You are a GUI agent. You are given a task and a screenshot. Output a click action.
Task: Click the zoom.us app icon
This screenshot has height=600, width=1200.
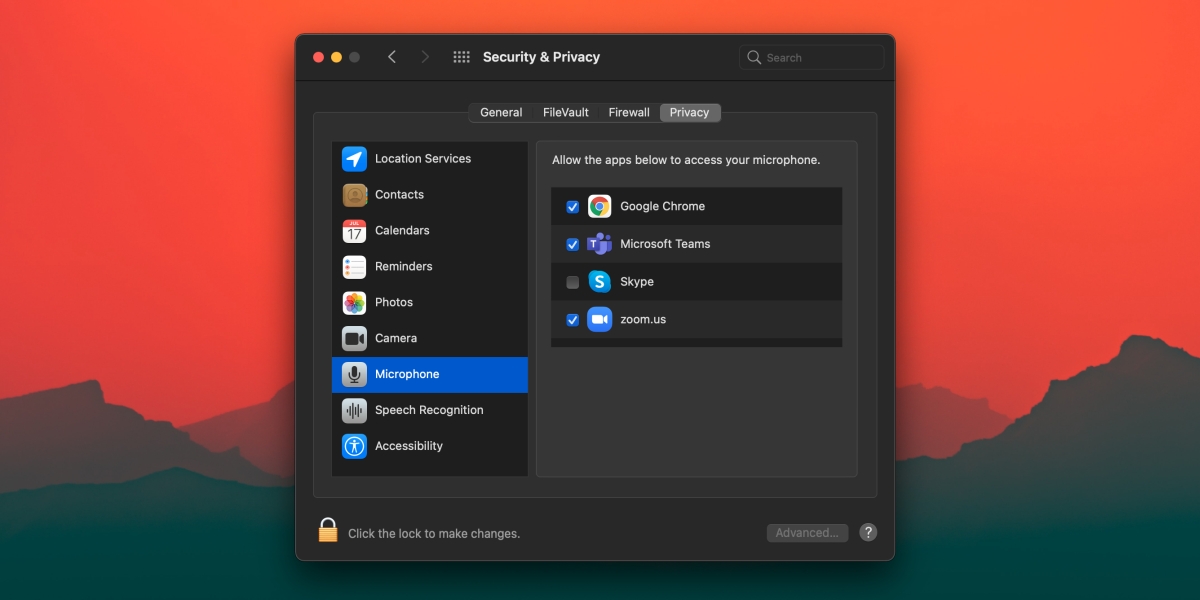[599, 320]
